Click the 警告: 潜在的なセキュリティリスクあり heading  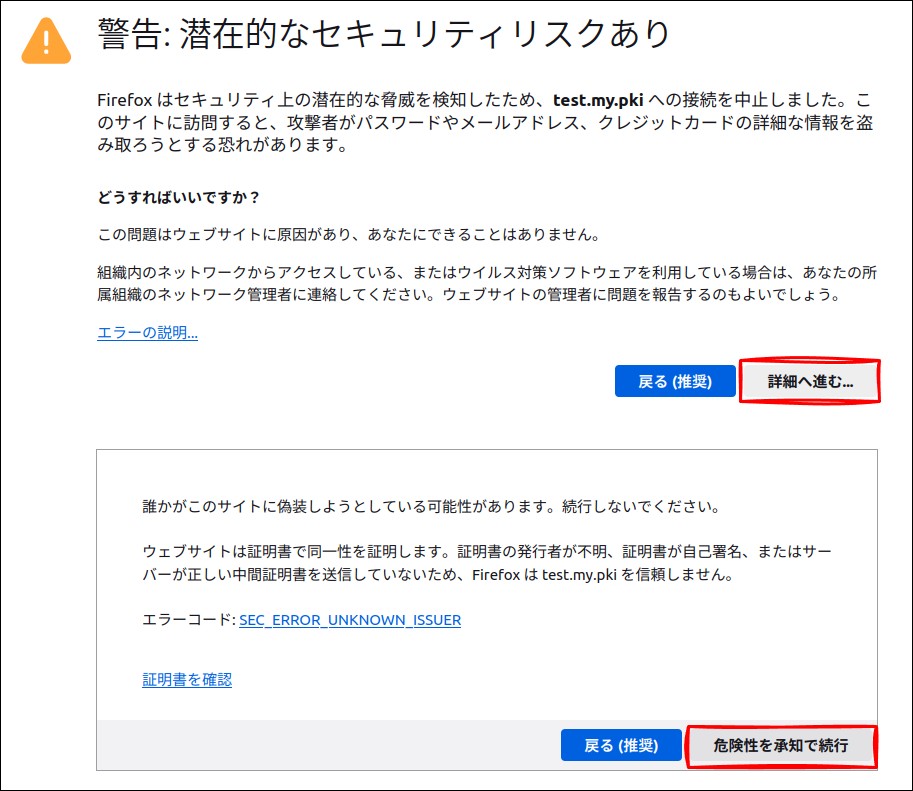pos(384,34)
